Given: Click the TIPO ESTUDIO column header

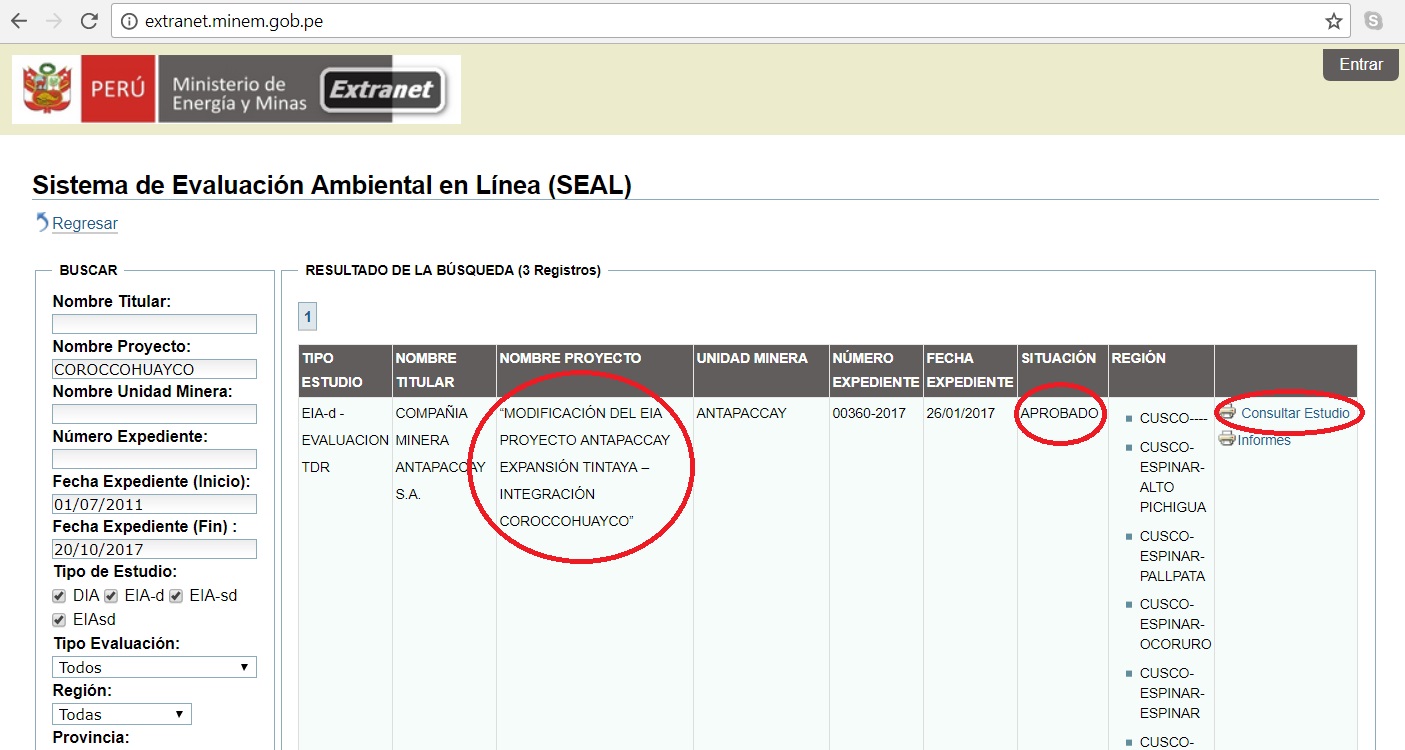Looking at the screenshot, I should (x=345, y=370).
